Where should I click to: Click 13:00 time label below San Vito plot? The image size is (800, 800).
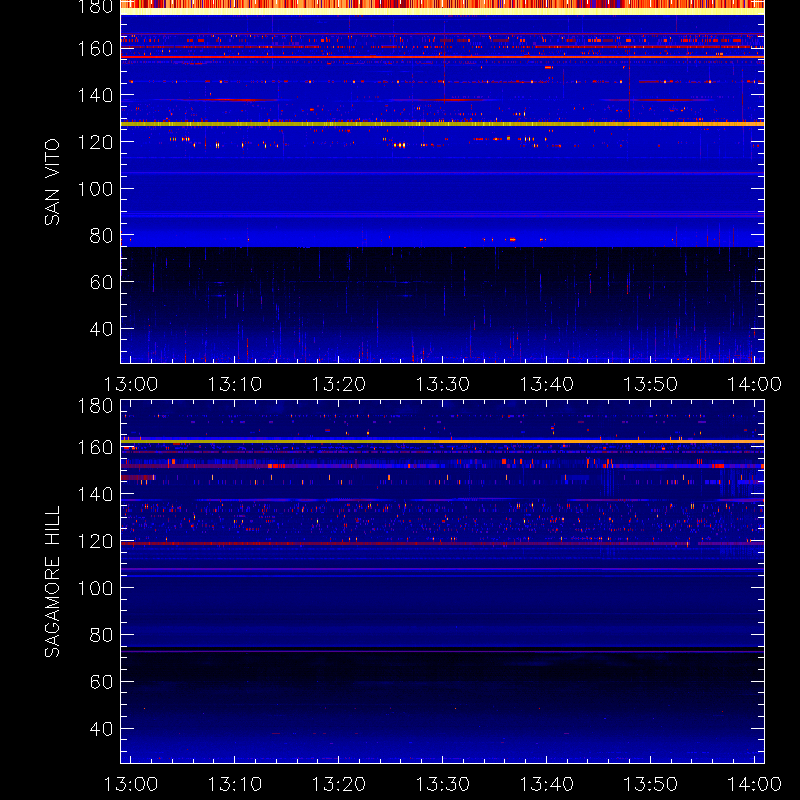(131, 384)
